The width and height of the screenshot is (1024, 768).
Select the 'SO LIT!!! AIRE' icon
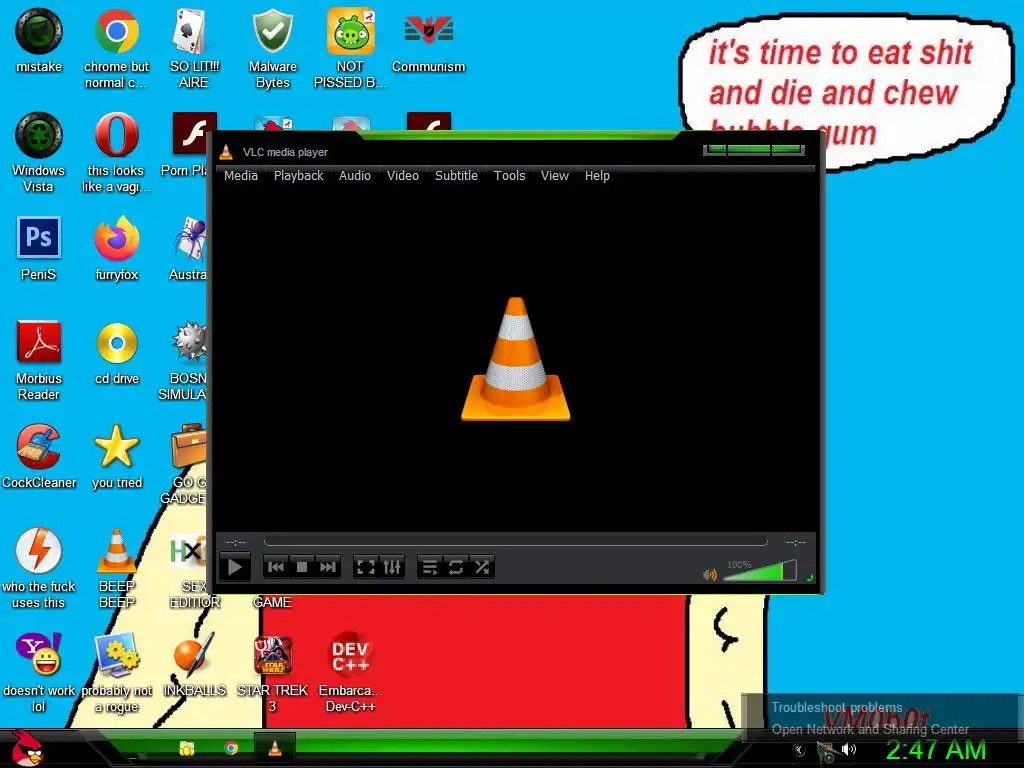click(194, 48)
